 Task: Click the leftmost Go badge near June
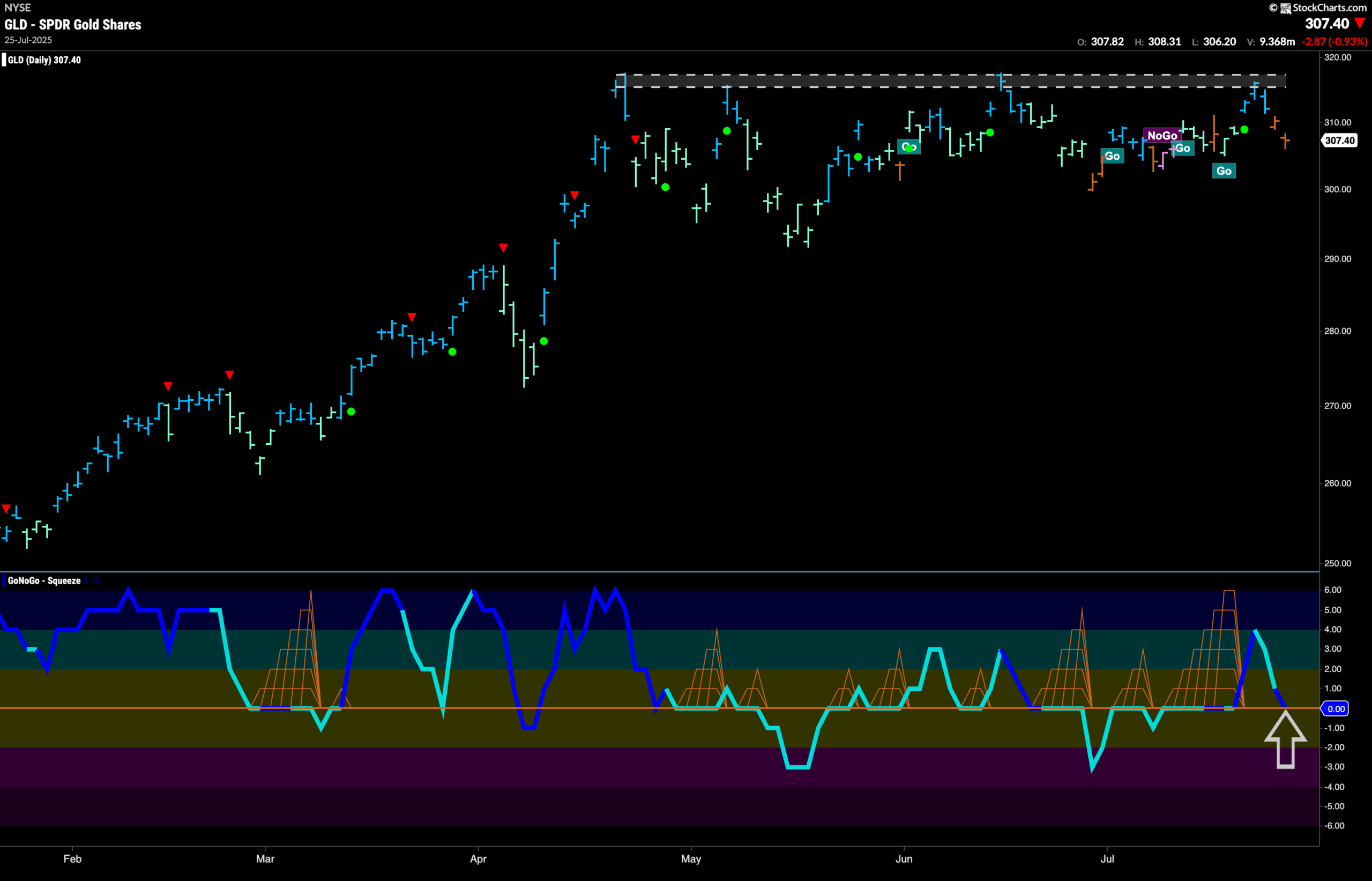tap(908, 147)
